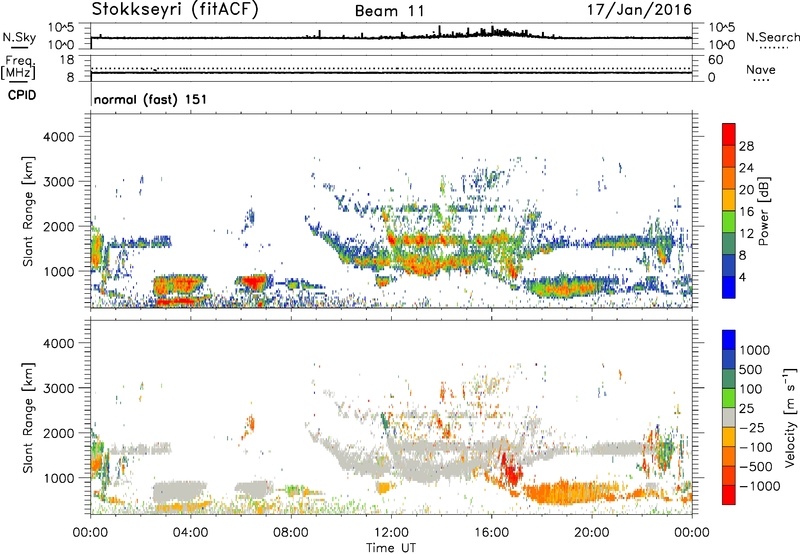Click the gray band of the velocity colorbar
Screen dimensions: 800x554
click(x=729, y=417)
